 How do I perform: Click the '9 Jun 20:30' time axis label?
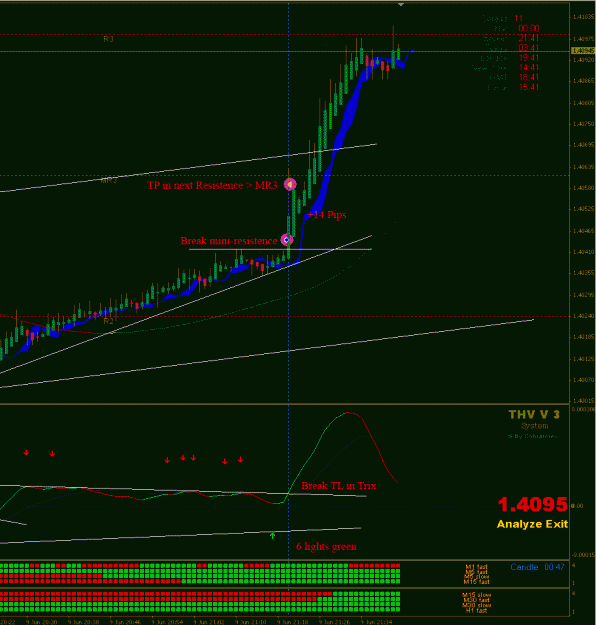point(41,622)
